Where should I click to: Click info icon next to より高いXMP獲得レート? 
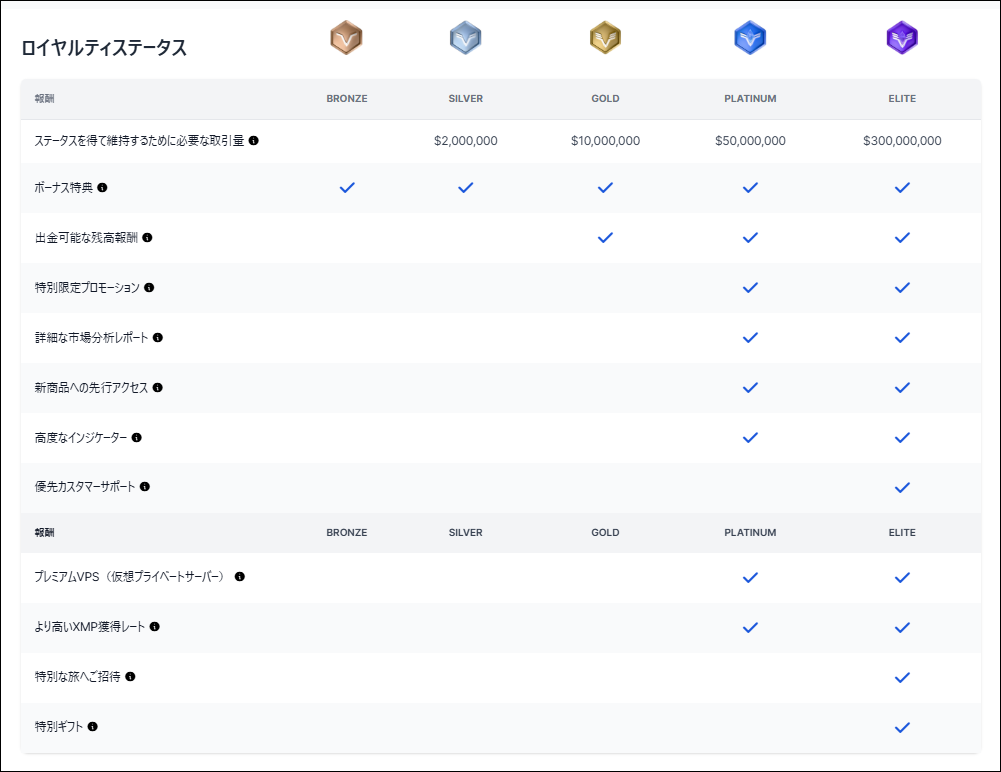point(155,627)
